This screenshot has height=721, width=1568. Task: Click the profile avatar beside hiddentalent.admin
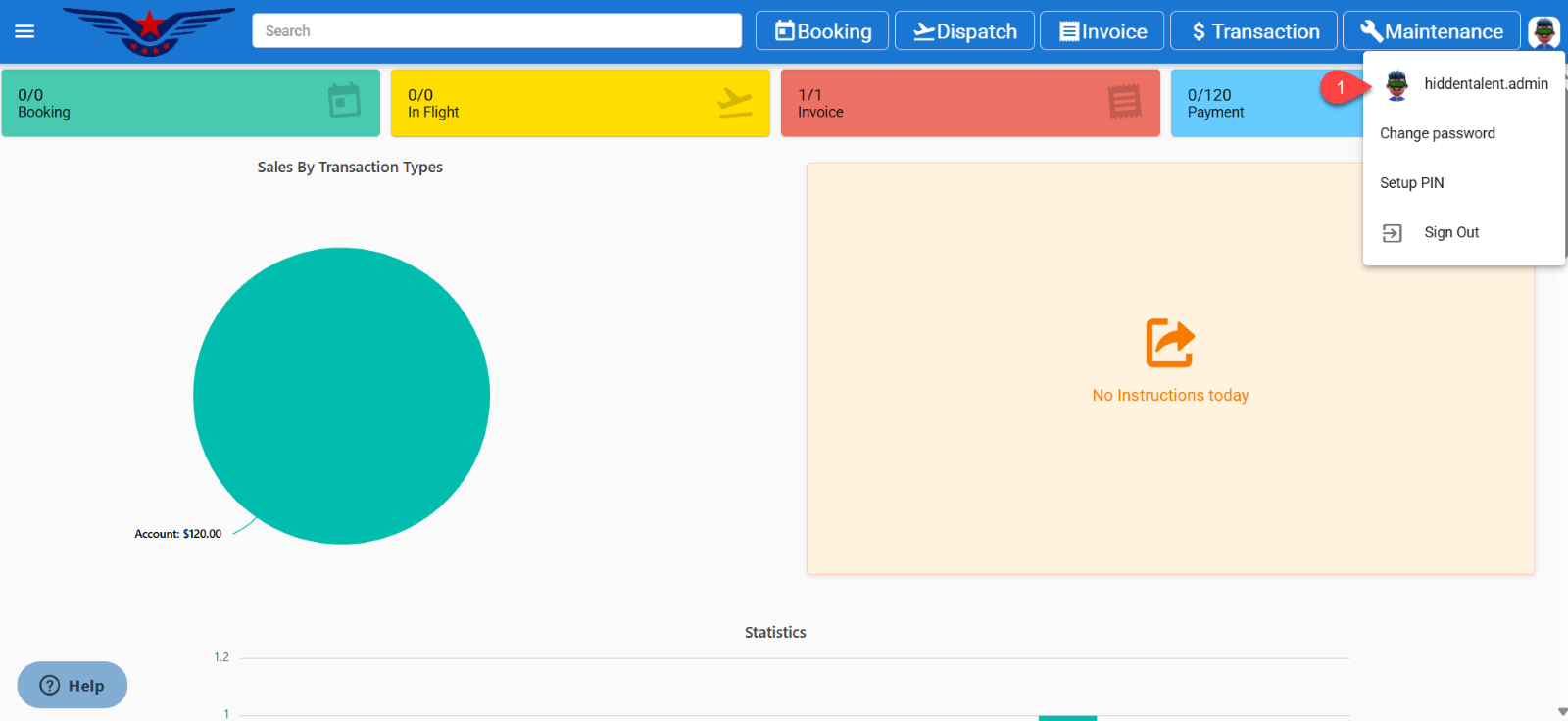[x=1396, y=85]
